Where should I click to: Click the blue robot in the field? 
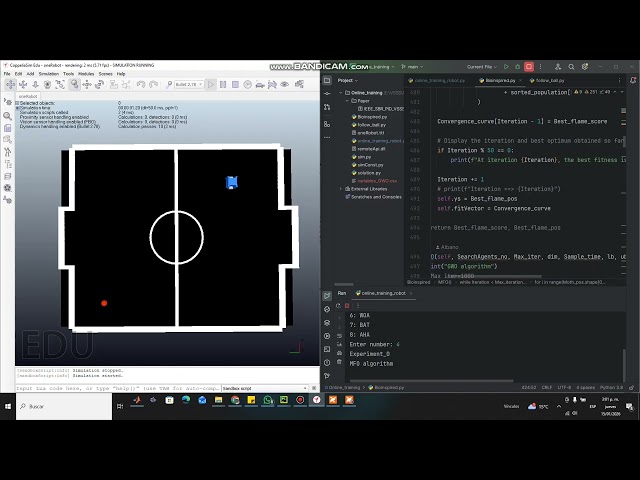click(x=231, y=182)
